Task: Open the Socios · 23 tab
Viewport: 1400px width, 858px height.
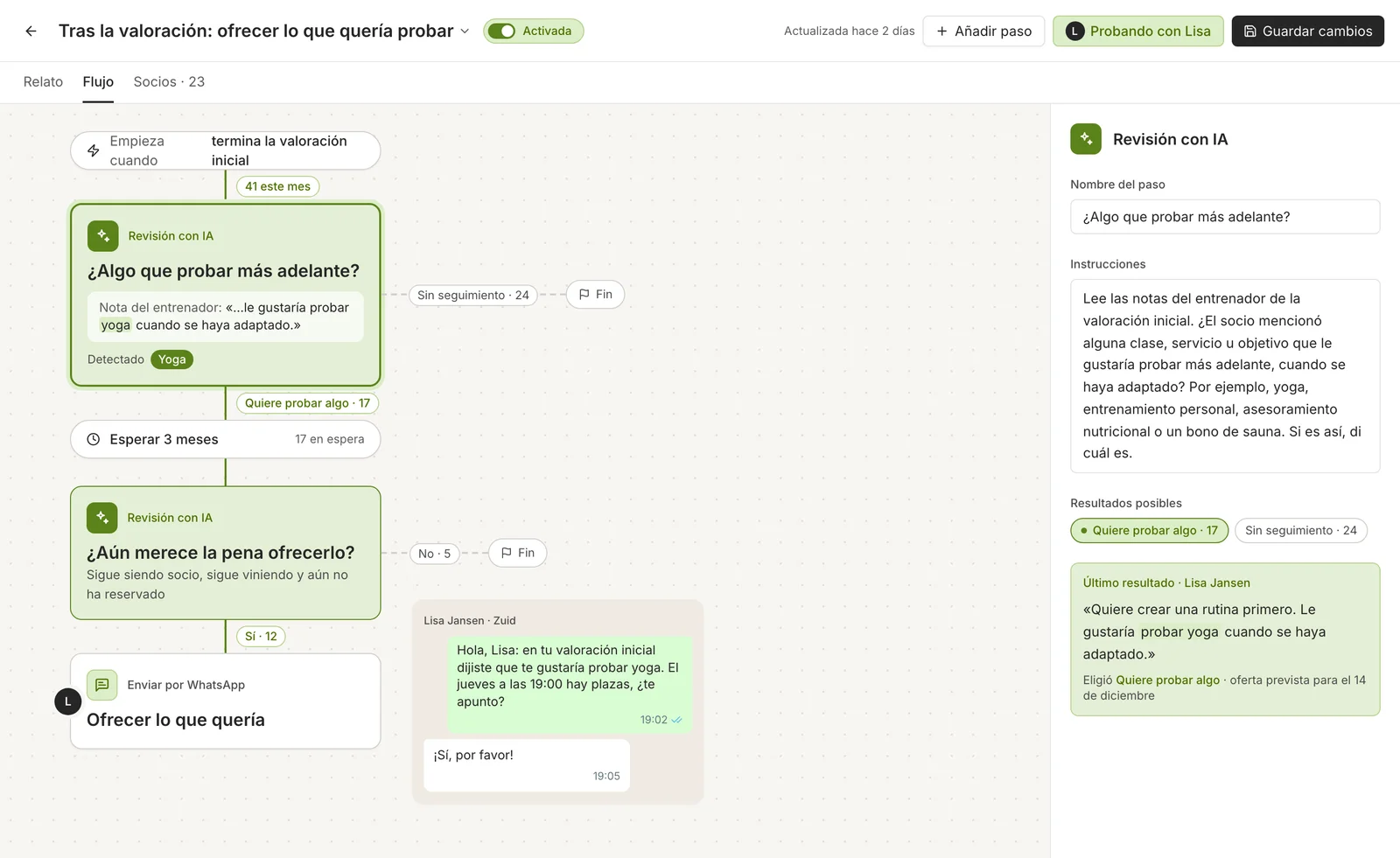Action: tap(169, 81)
